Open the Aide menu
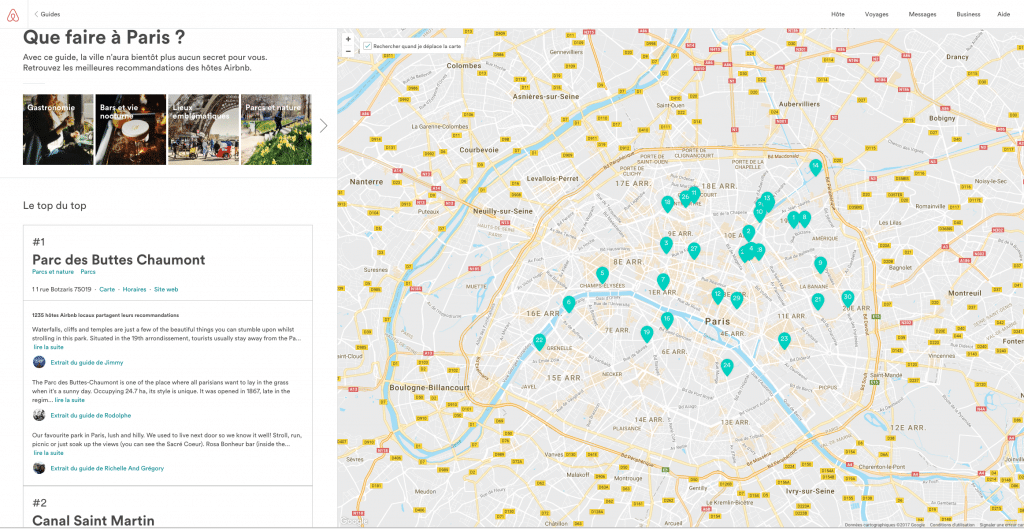This screenshot has width=1024, height=529. [1003, 14]
